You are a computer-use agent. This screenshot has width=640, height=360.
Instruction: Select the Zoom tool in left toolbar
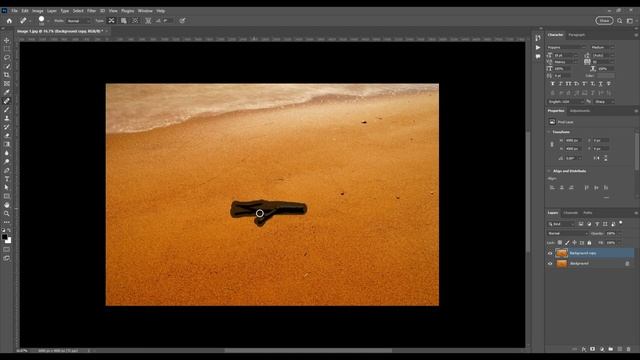pyautogui.click(x=7, y=213)
